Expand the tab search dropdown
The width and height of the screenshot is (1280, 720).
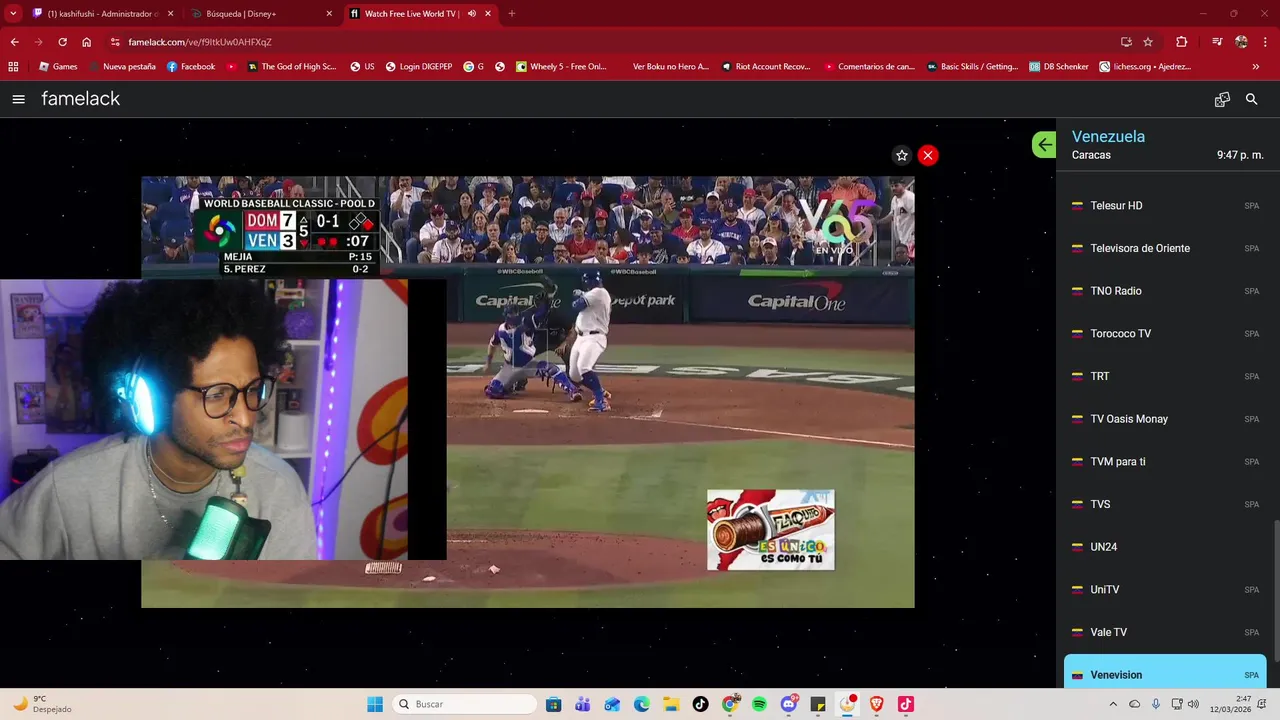[x=13, y=14]
